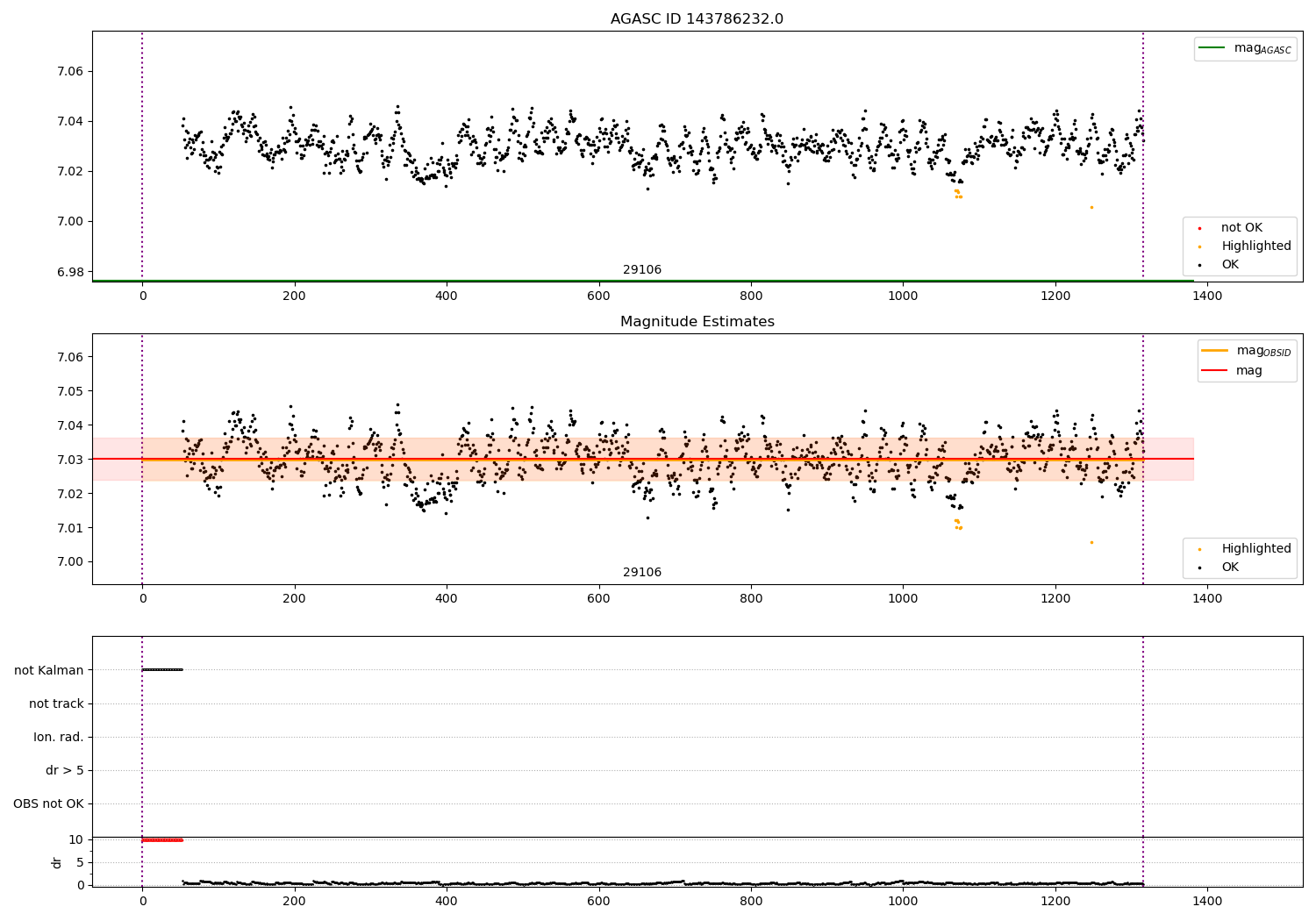Click the vertical 'dr' axis label
The height and width of the screenshot is (921, 1316).
57,862
